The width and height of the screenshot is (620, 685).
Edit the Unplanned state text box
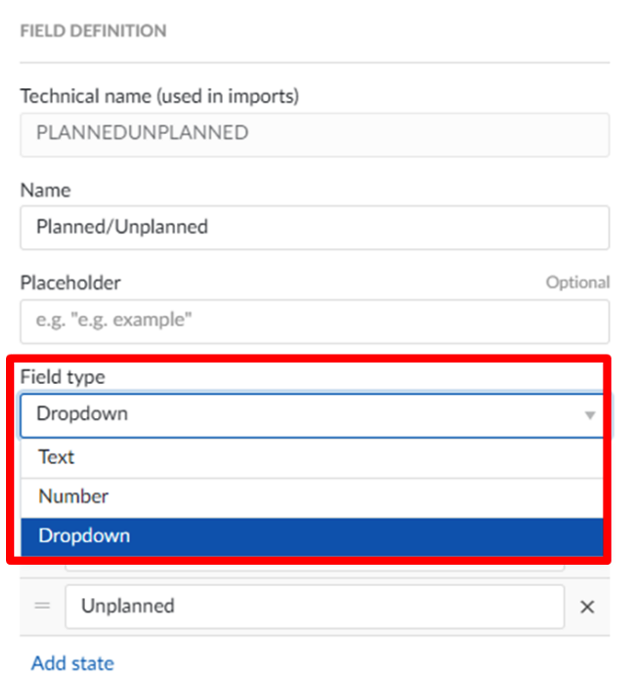point(314,606)
